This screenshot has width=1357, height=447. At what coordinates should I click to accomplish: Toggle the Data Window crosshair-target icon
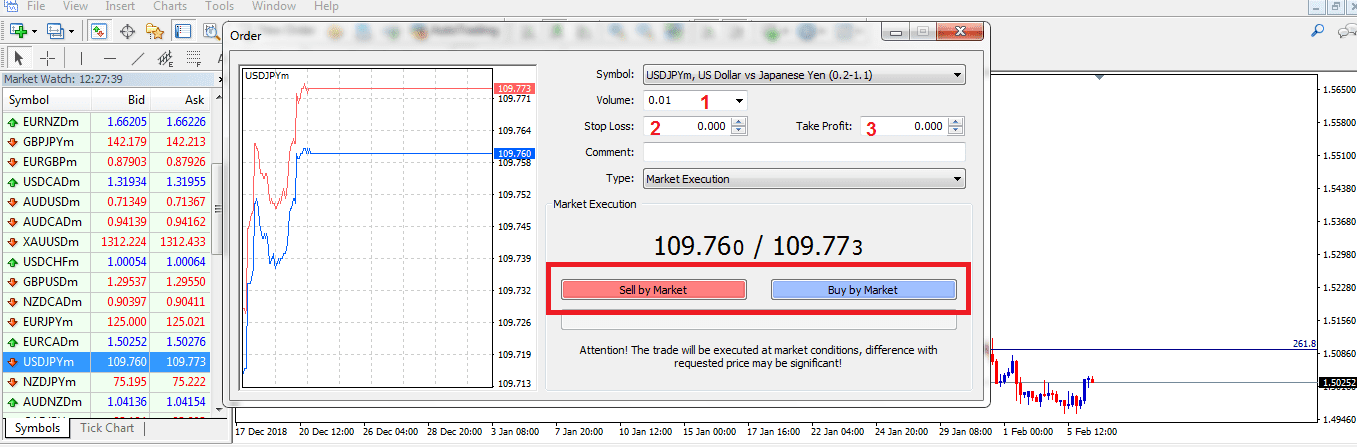coord(128,31)
